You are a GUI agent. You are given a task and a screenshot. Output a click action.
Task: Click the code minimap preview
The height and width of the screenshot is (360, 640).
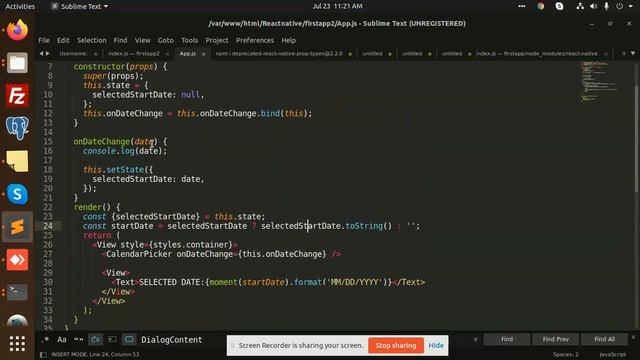click(599, 82)
